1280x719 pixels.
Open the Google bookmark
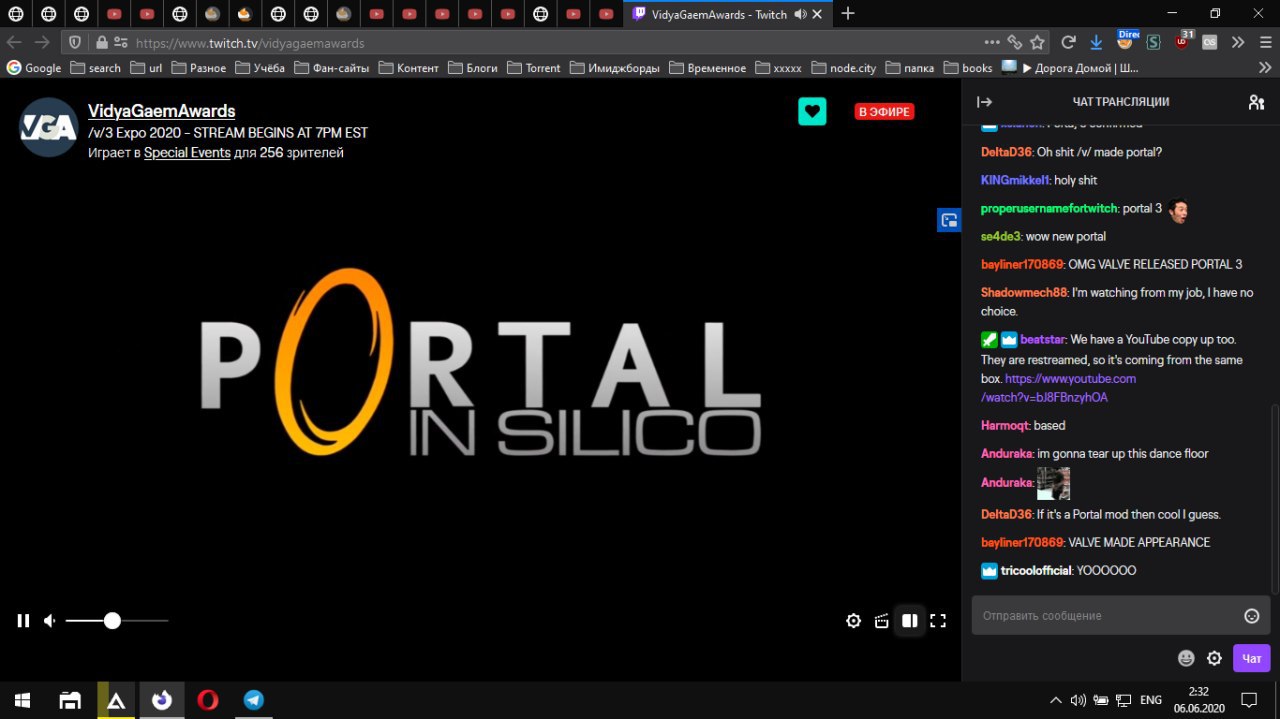[34, 68]
